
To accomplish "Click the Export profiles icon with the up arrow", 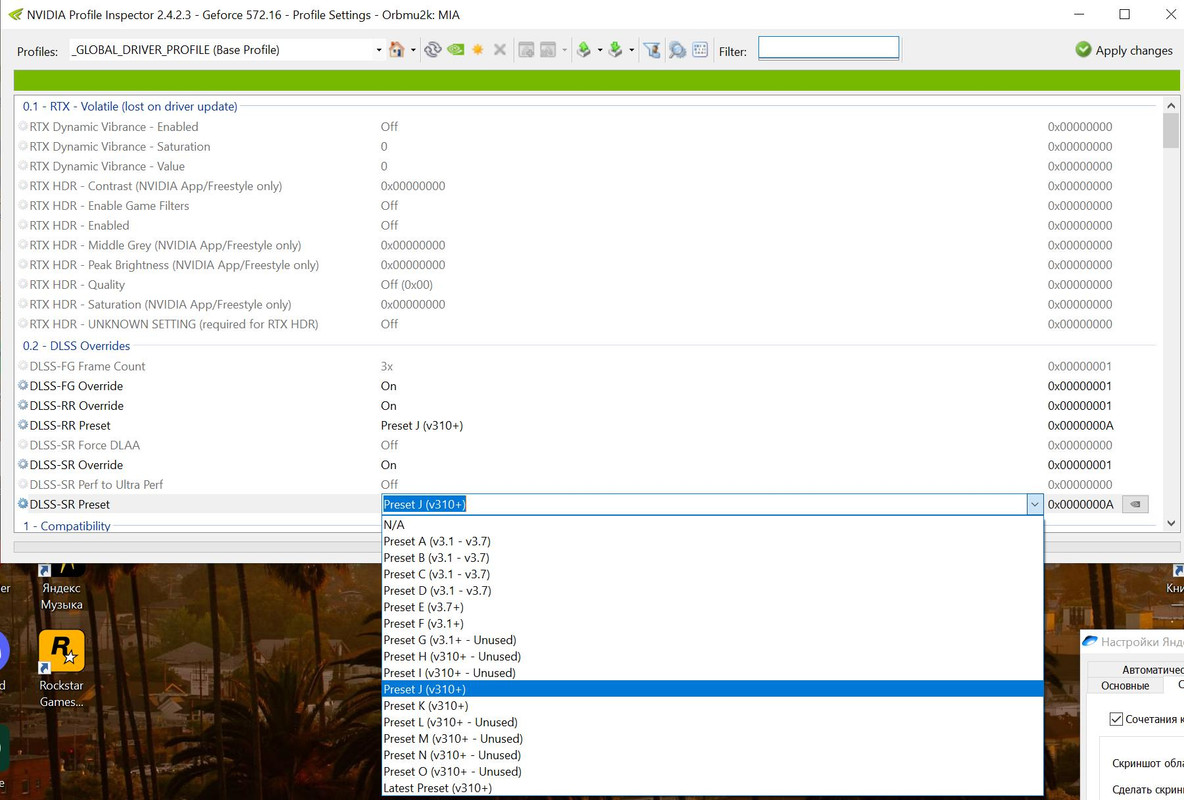I will click(584, 50).
